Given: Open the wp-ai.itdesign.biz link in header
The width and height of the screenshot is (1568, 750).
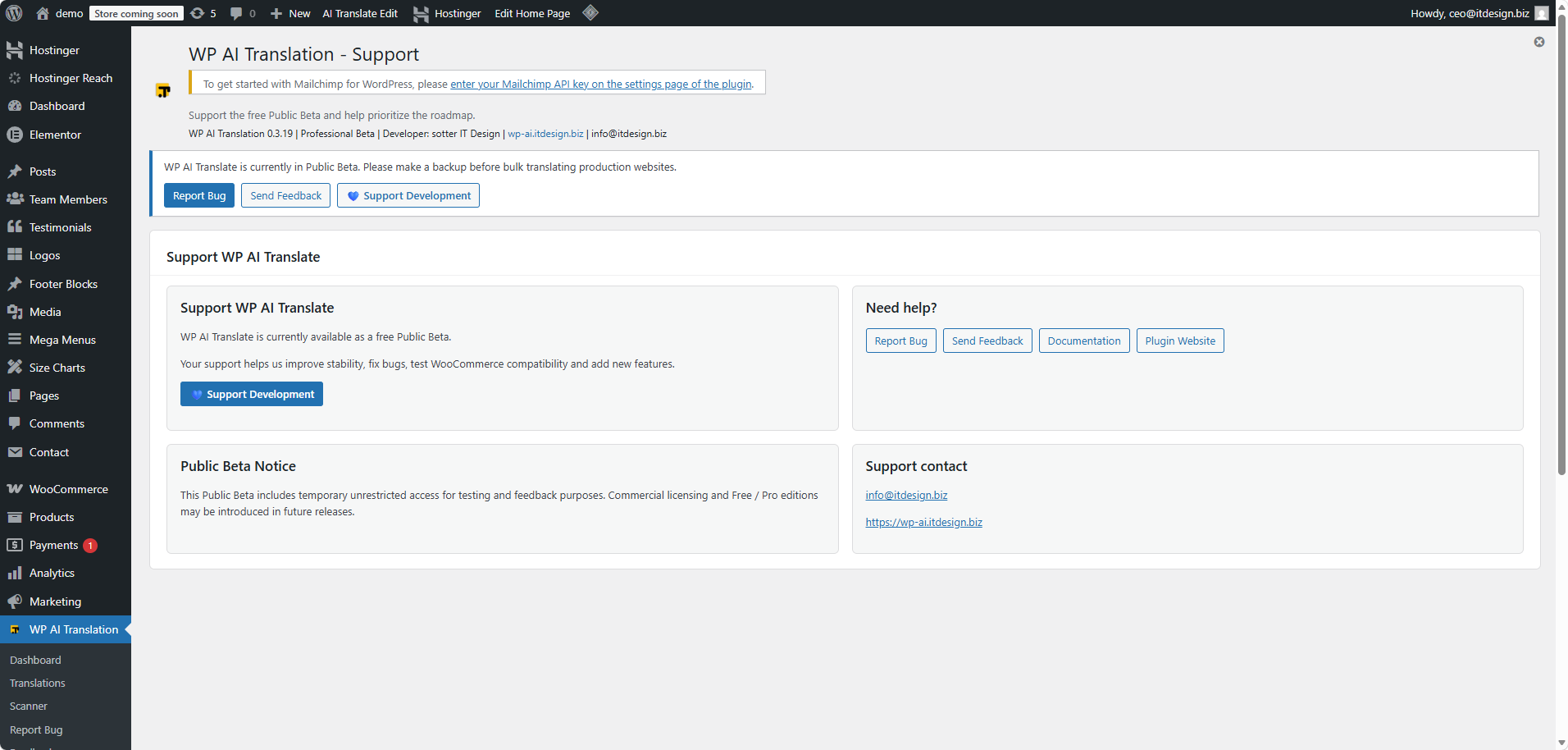Looking at the screenshot, I should pos(545,134).
